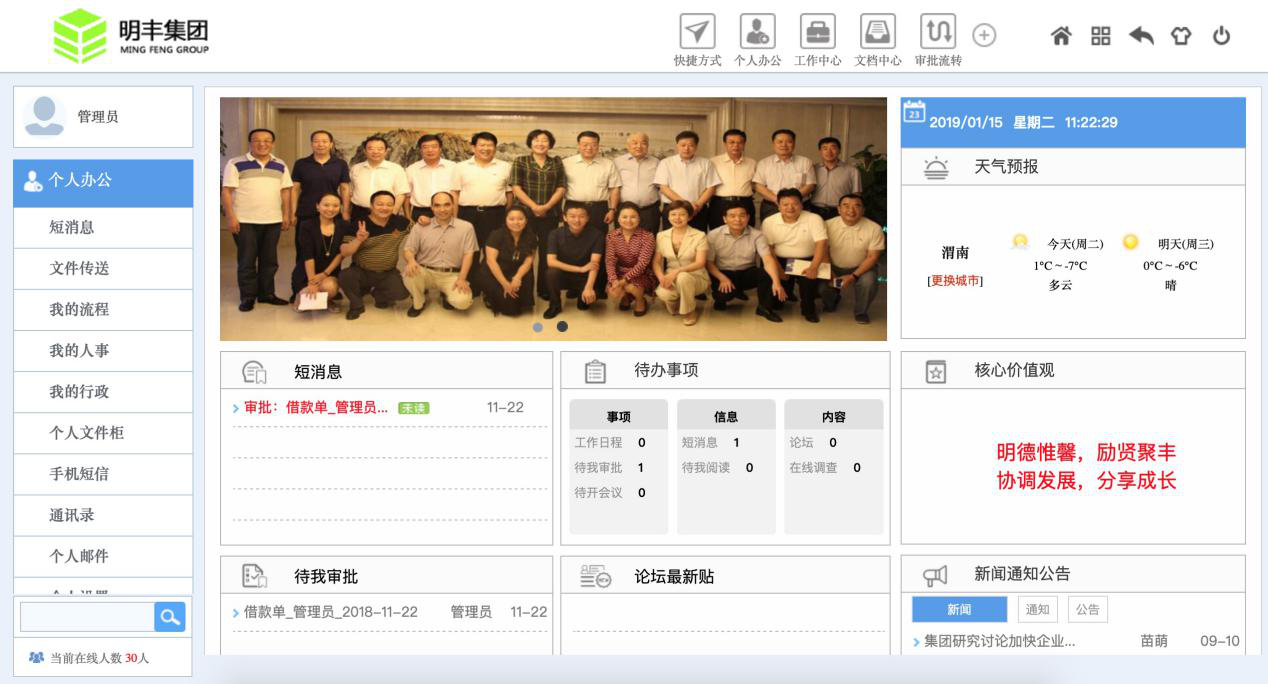The height and width of the screenshot is (684, 1268).
Task: Click the search magnifier icon in the sidebar
Action: click(x=172, y=617)
